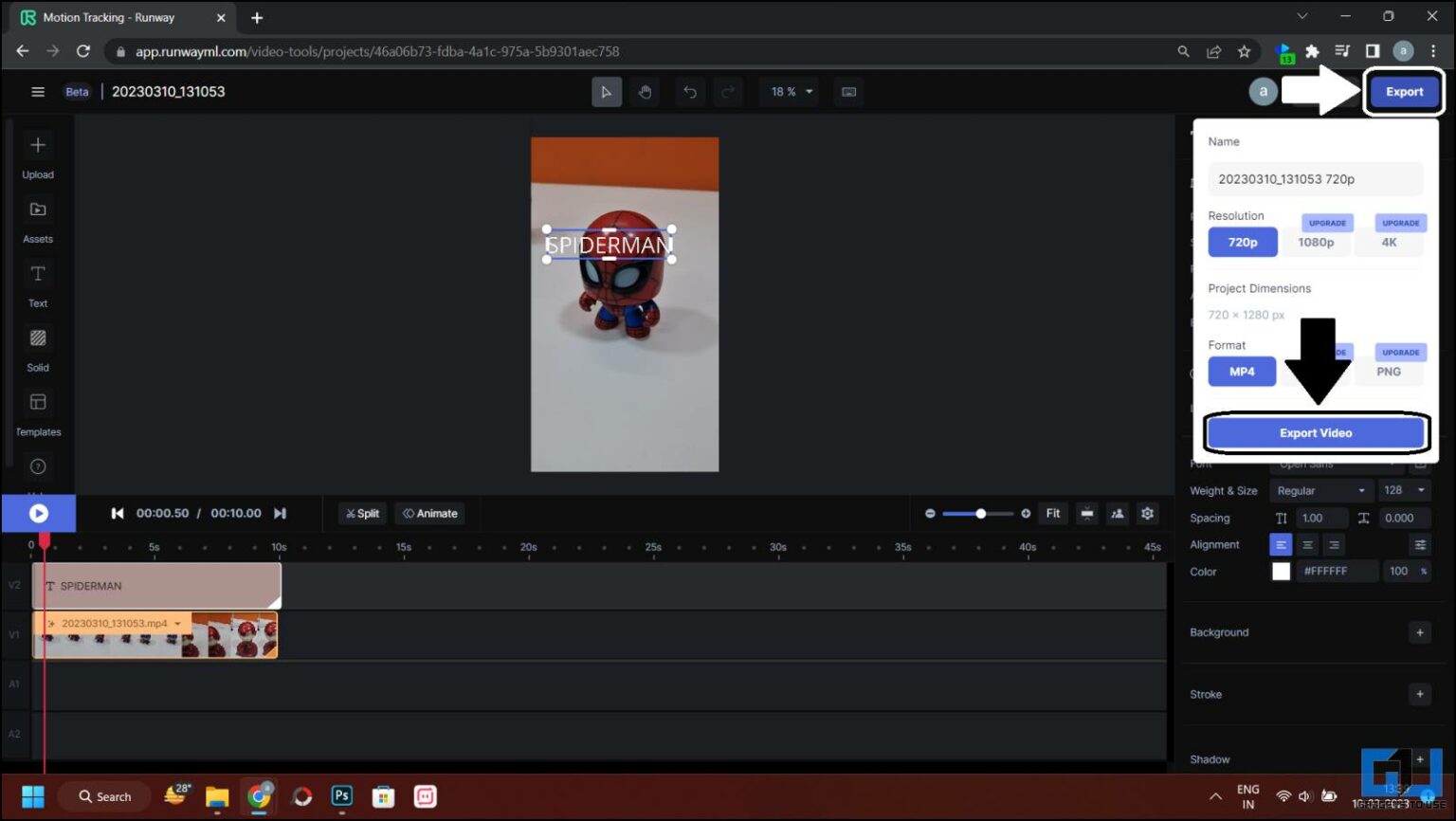This screenshot has width=1456, height=821.
Task: Open the 18% zoom level dropdown
Action: click(x=789, y=91)
